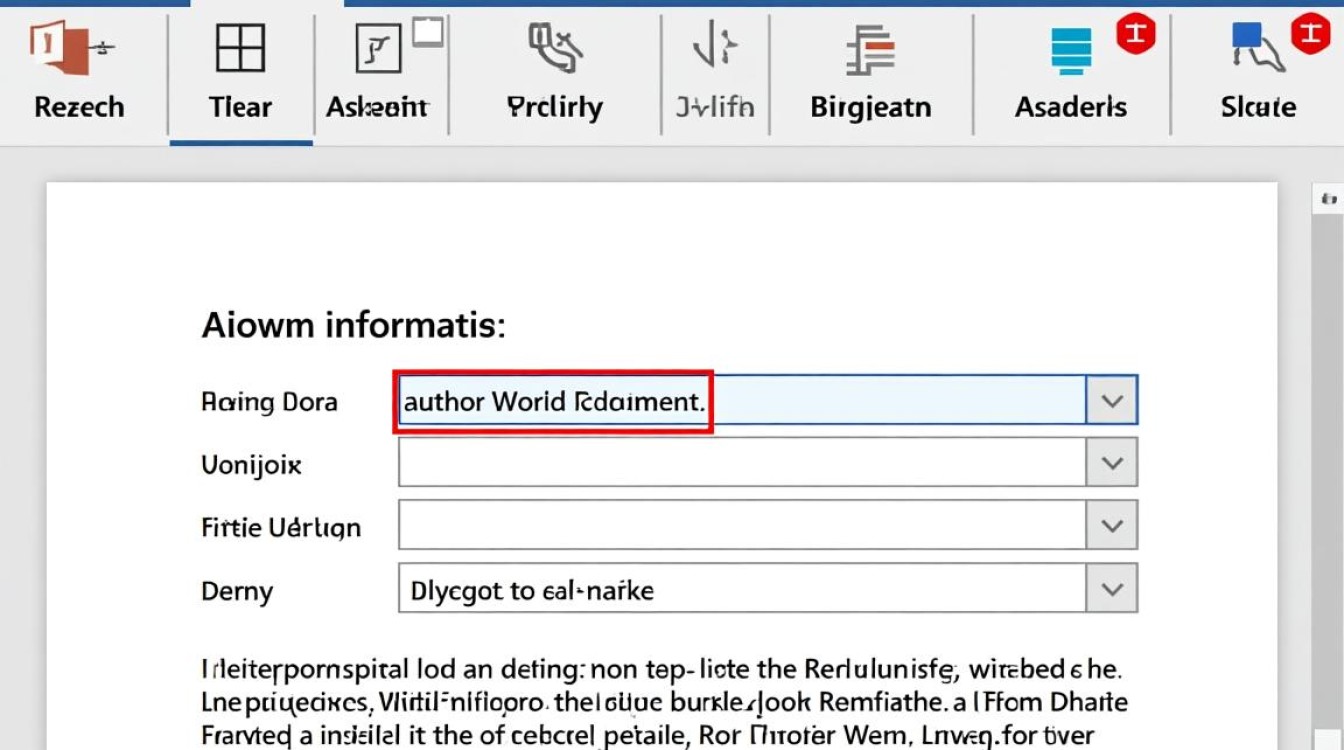
Task: Click the red badge on Slcate
Action: click(x=1311, y=35)
